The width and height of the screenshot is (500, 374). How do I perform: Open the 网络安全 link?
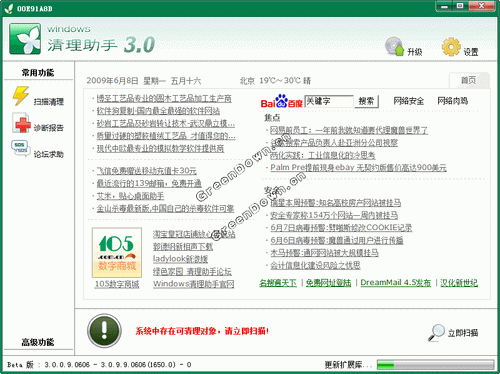[409, 101]
